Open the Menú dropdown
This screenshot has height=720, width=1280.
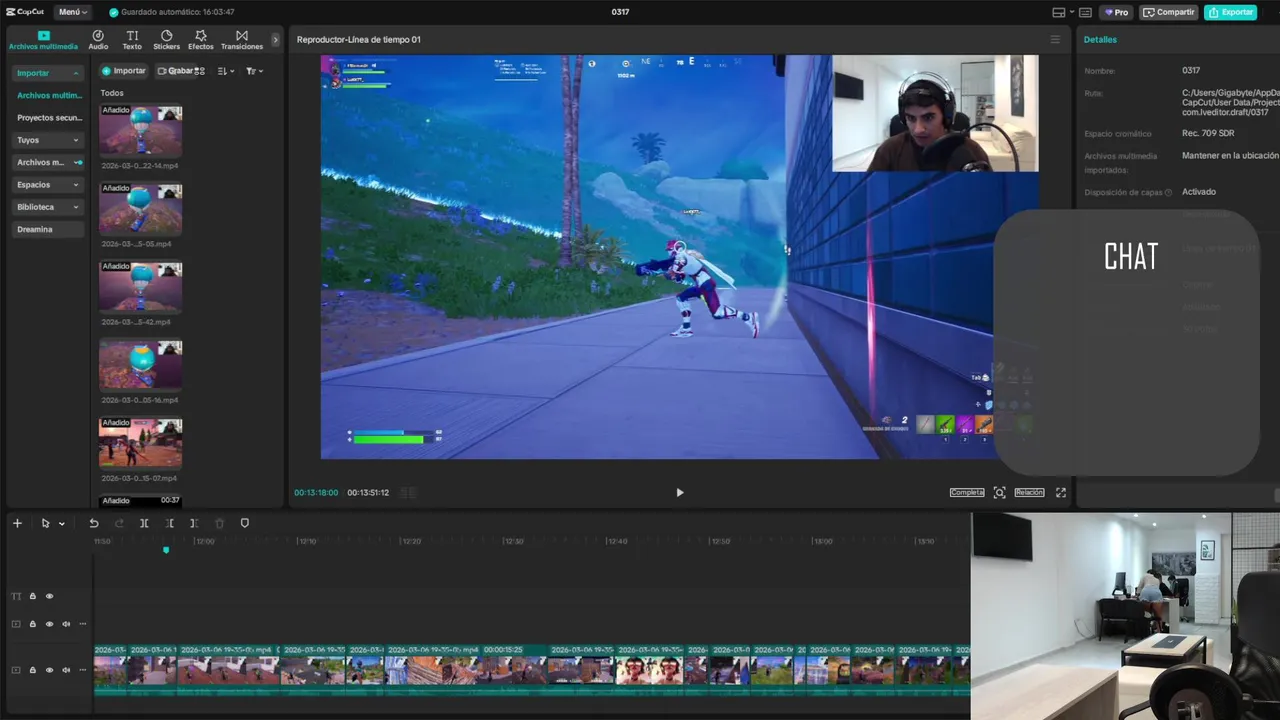click(72, 12)
